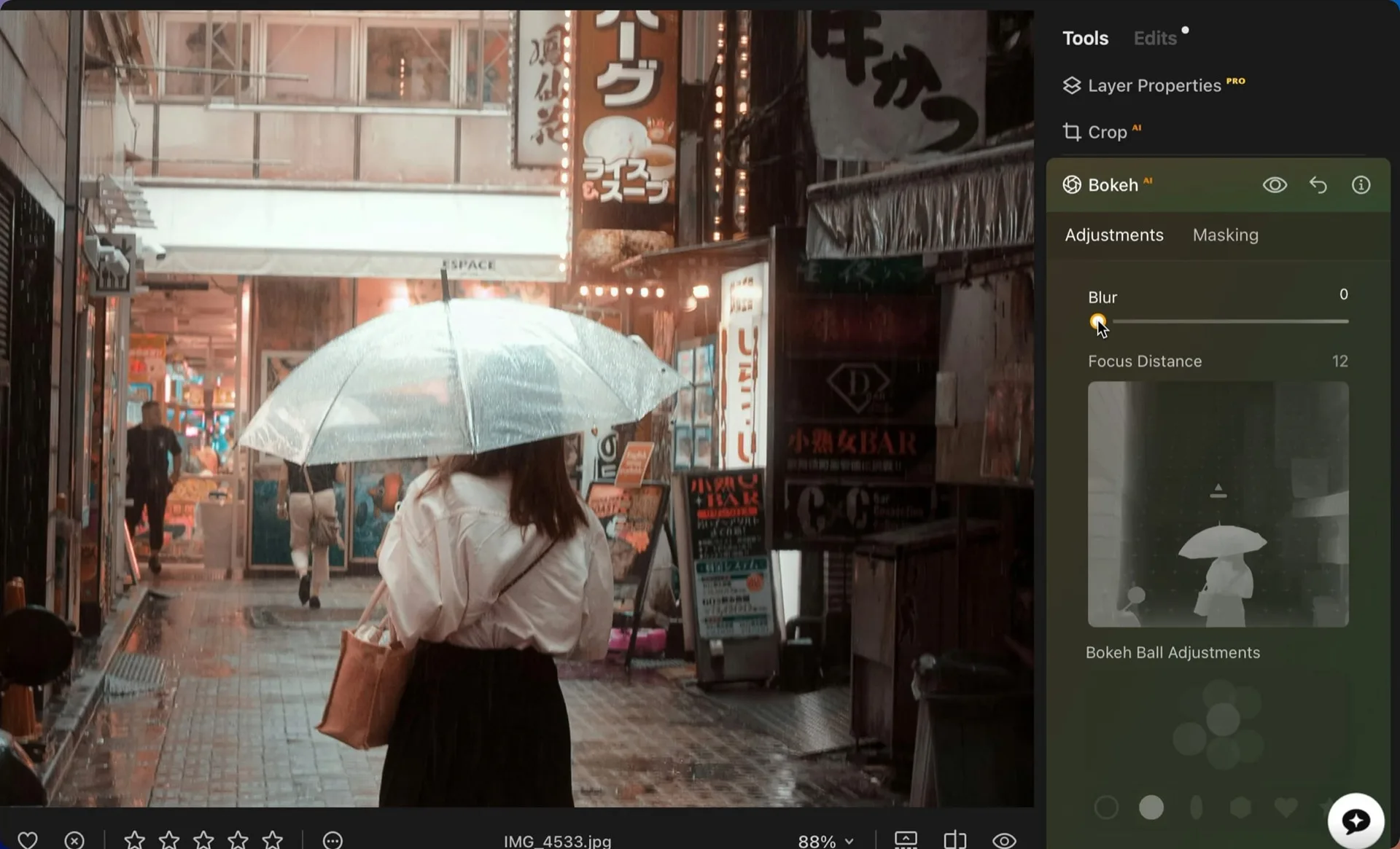
Task: Select the ring bokeh shape
Action: (x=1106, y=807)
